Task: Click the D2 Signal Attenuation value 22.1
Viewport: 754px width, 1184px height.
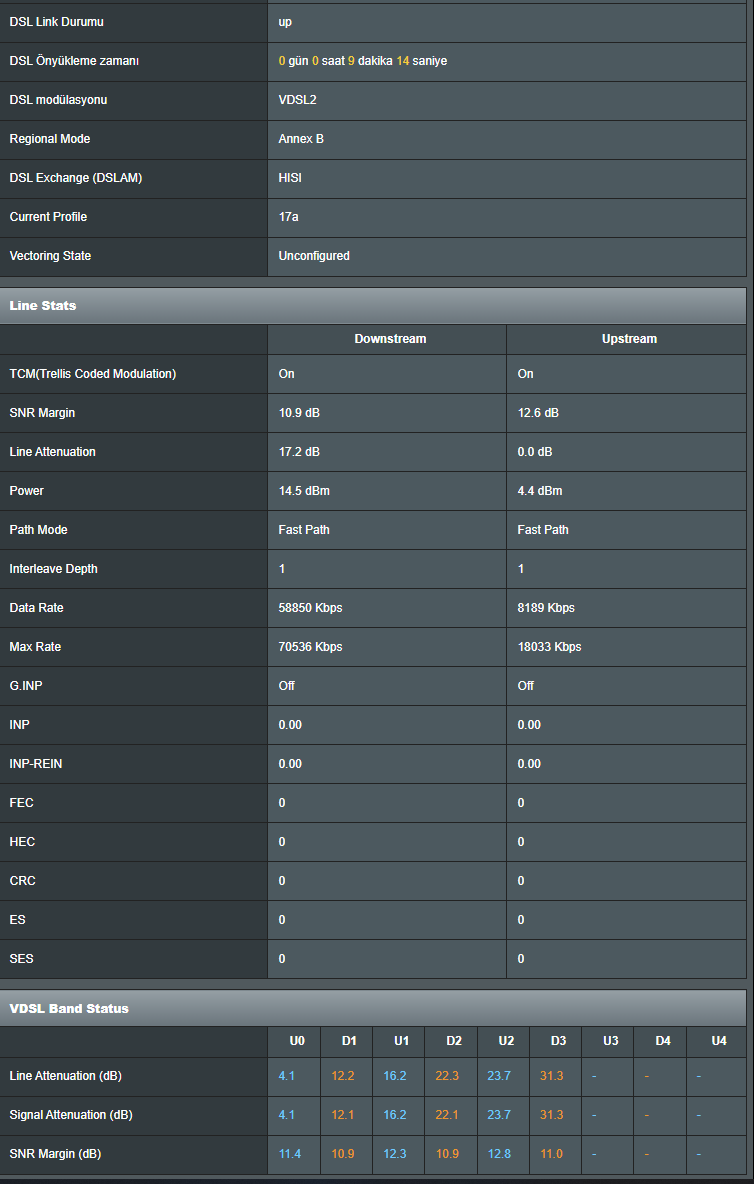Action: click(x=447, y=1115)
